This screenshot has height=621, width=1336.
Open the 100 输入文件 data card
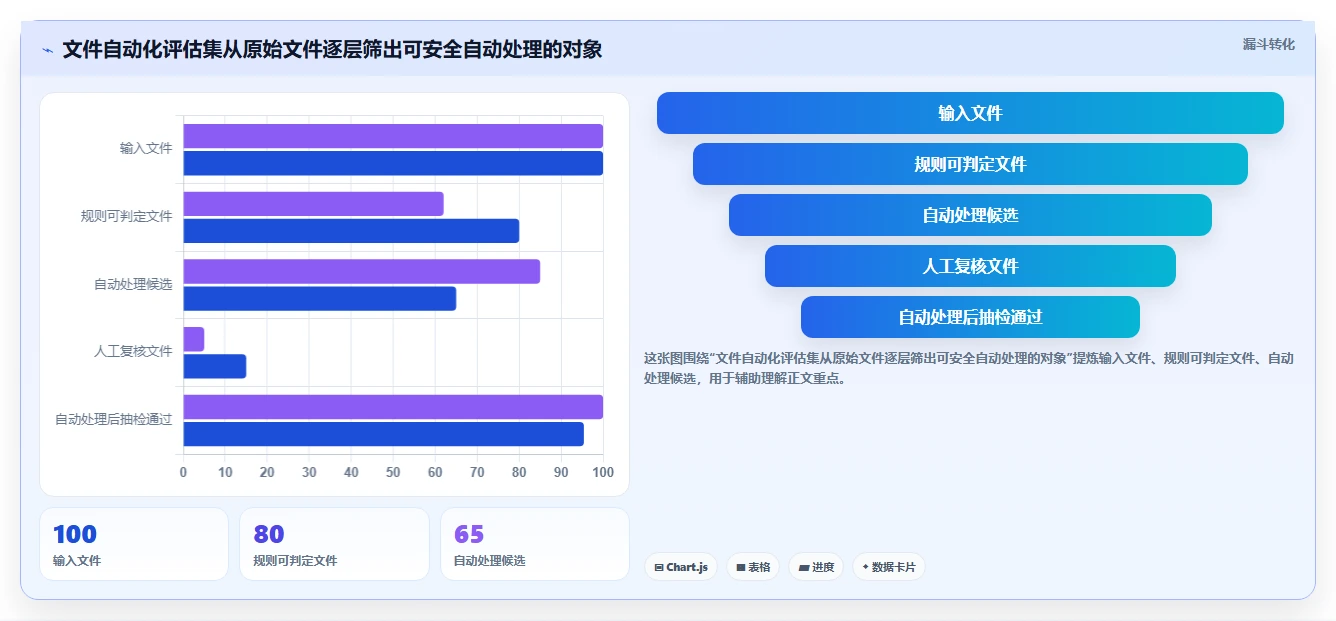click(134, 544)
